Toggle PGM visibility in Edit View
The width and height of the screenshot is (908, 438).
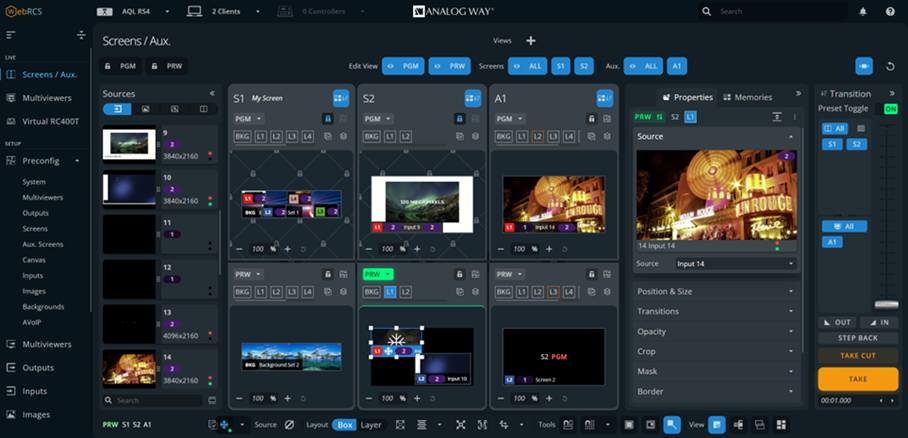pyautogui.click(x=403, y=66)
